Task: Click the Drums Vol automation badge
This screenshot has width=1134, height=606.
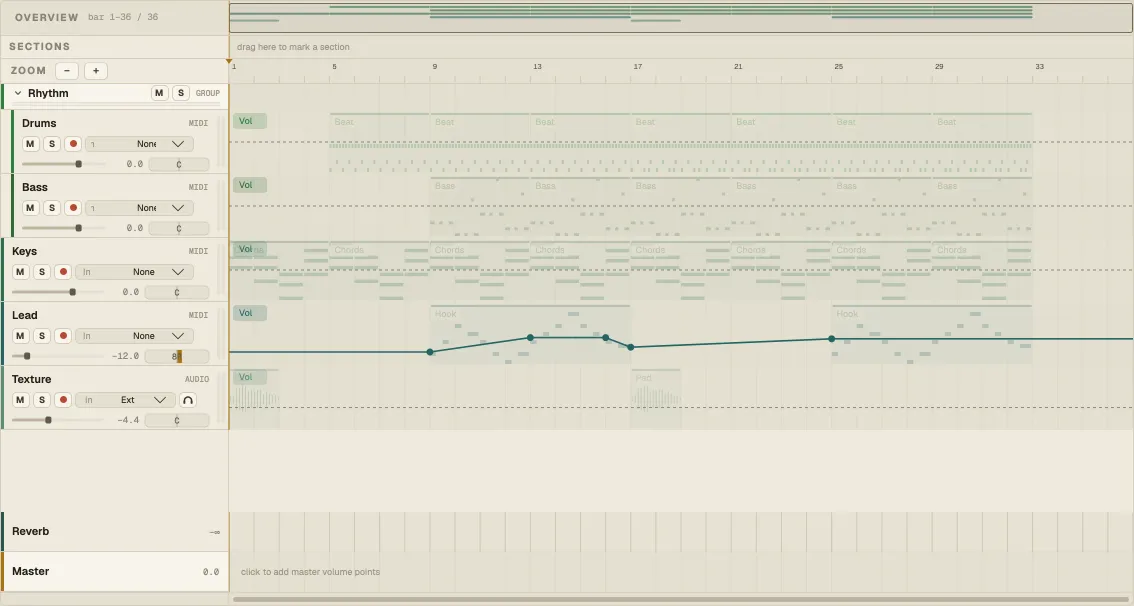Action: click(250, 121)
